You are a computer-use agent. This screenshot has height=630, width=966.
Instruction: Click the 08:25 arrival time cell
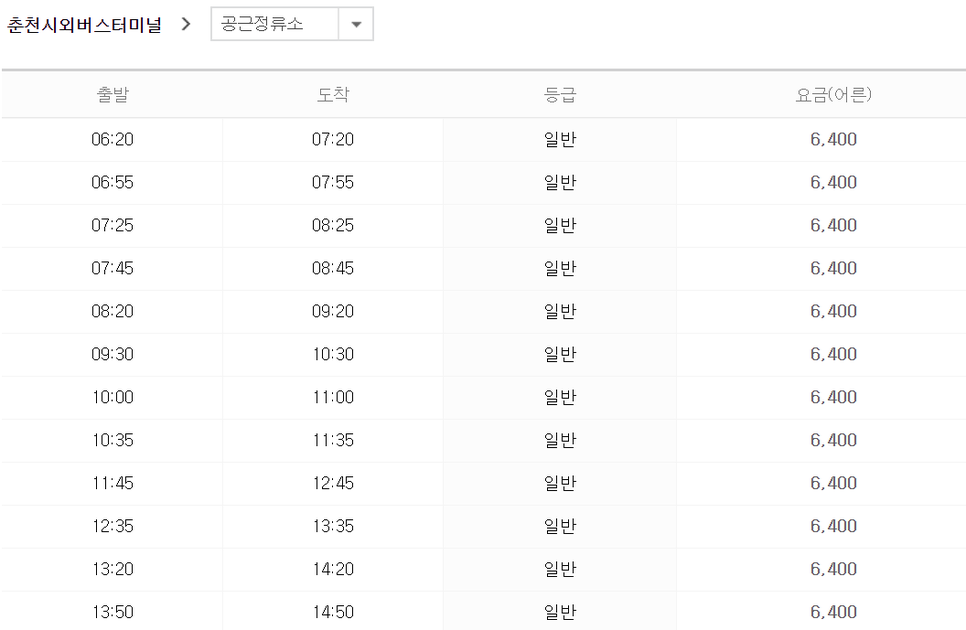tap(333, 225)
